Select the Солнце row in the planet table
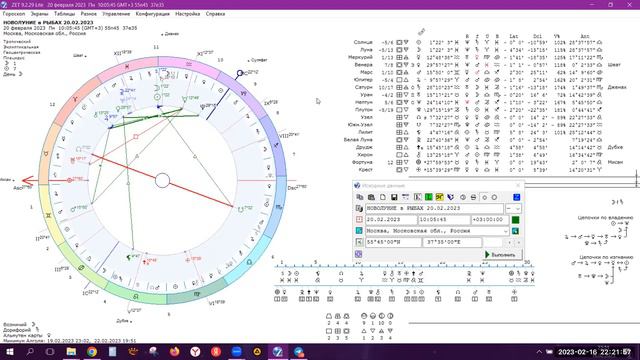 pyautogui.click(x=478, y=42)
